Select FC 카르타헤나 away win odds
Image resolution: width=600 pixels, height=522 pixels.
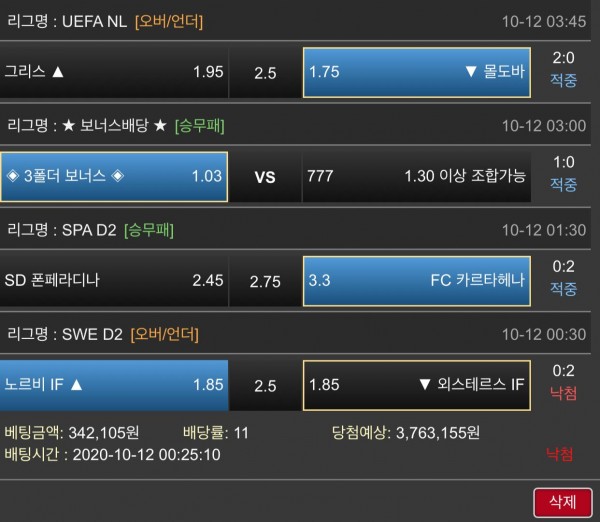414,281
